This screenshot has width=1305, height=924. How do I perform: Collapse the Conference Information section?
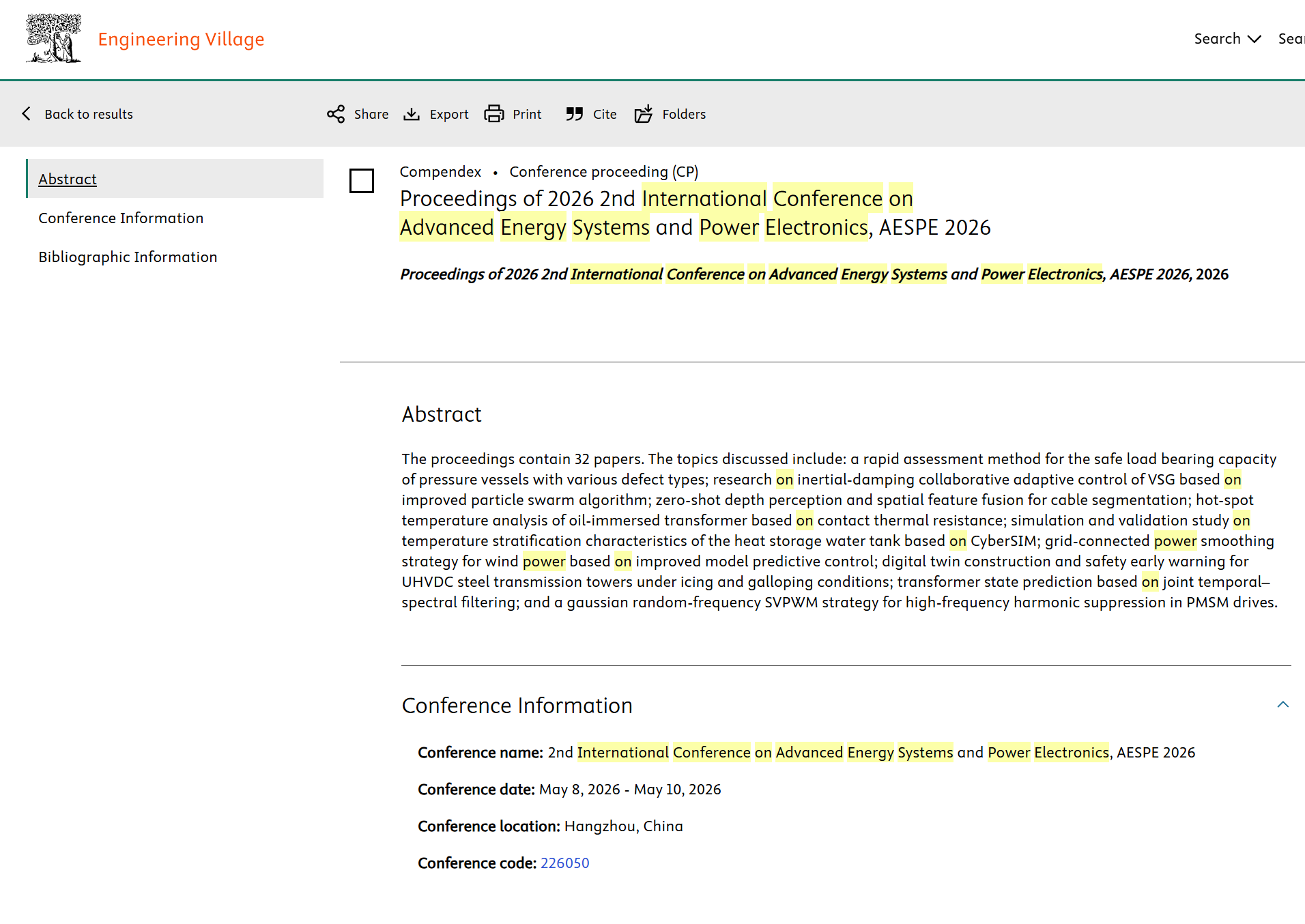tap(1283, 705)
